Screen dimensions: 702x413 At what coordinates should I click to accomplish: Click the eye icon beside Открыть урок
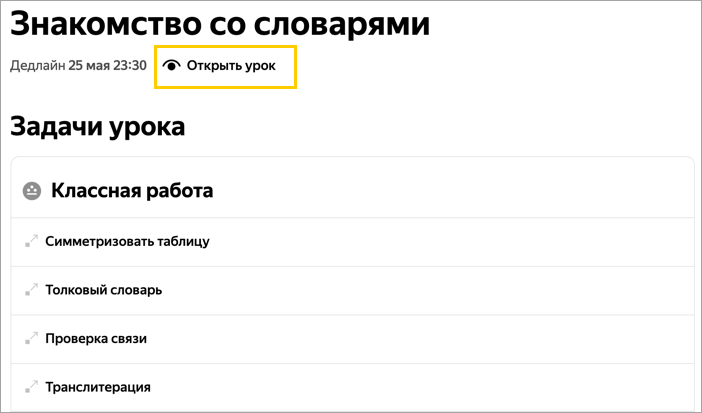[x=171, y=65]
